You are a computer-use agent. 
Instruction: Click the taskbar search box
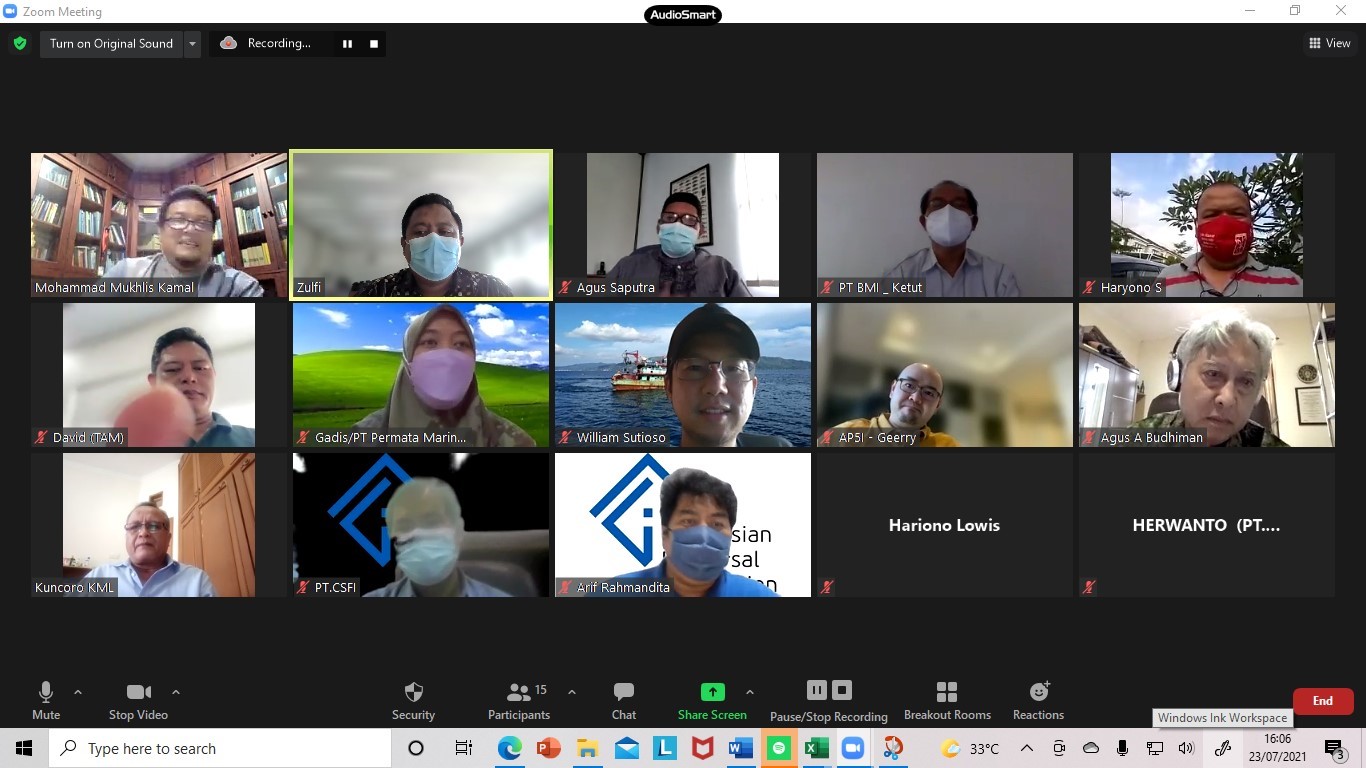coord(220,748)
